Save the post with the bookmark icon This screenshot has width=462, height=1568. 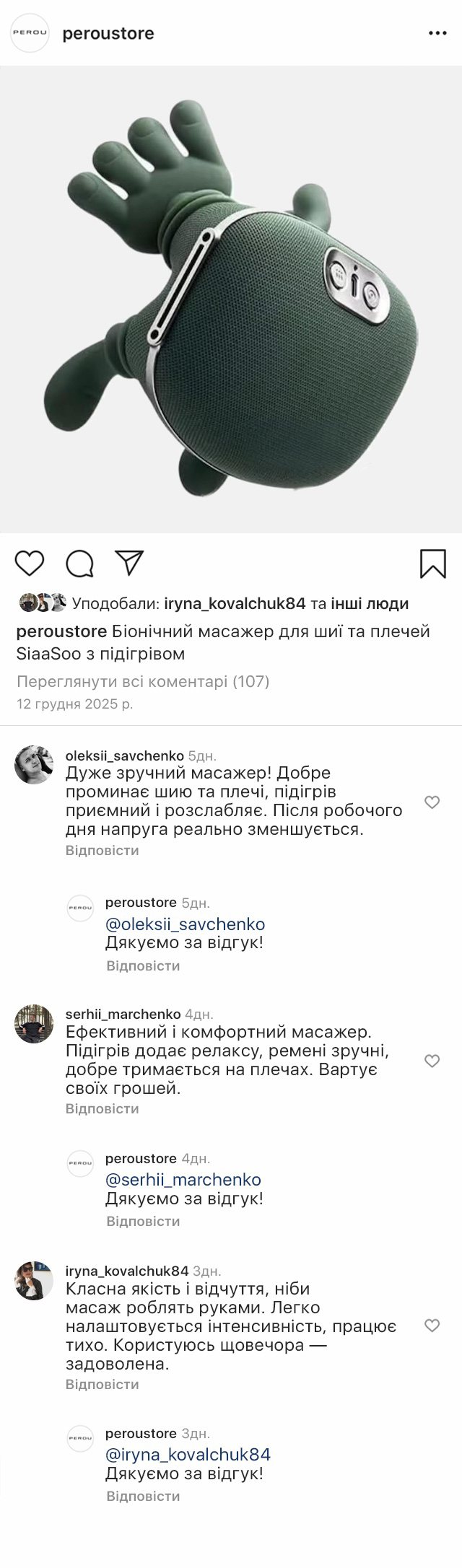click(433, 564)
